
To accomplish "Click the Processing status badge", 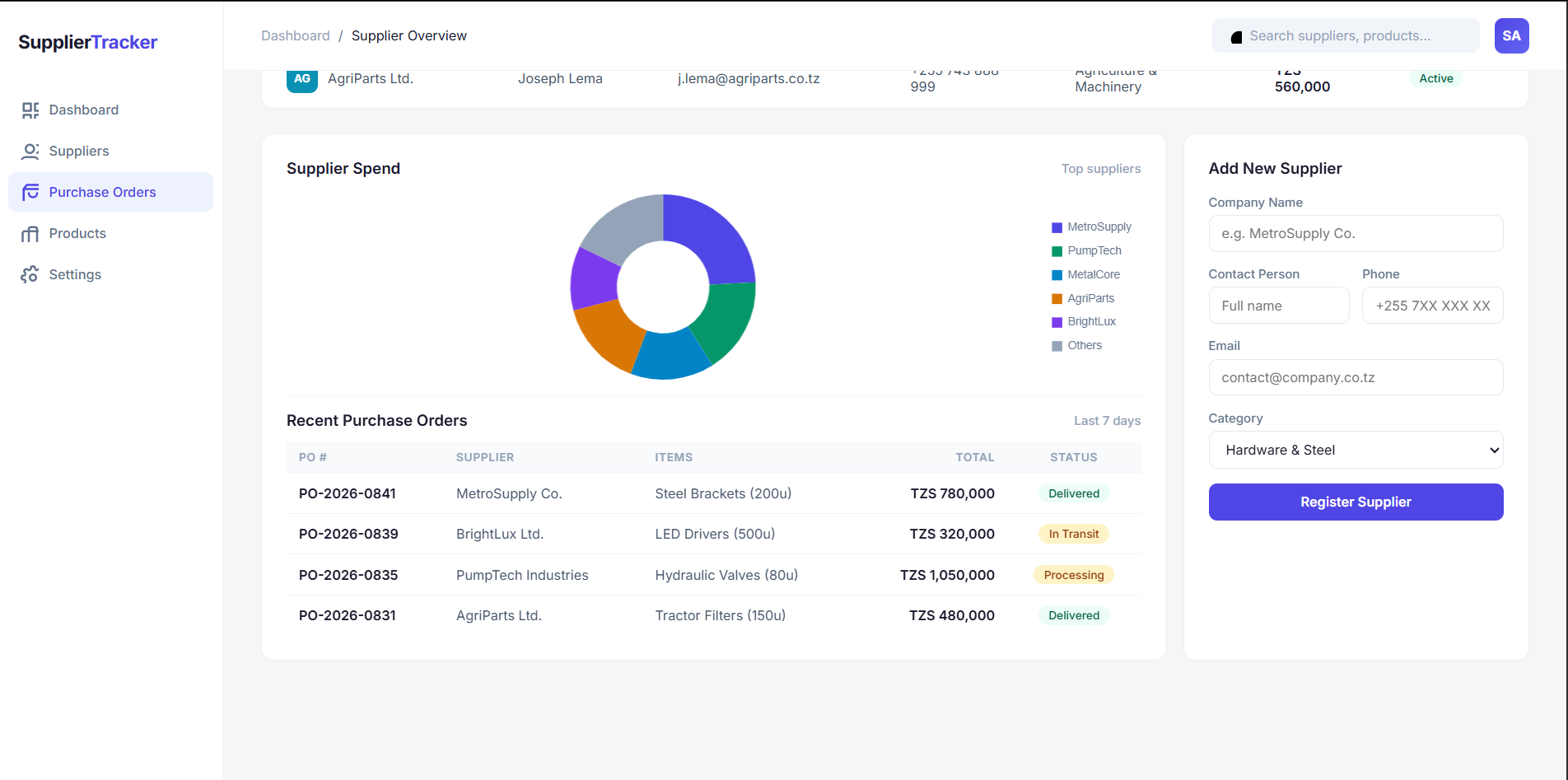I will pos(1074,575).
